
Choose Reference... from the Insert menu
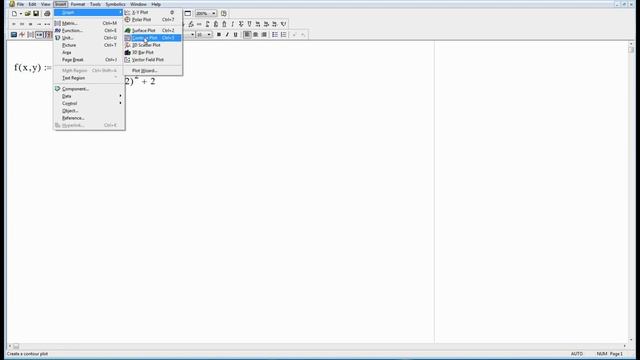tap(89, 118)
